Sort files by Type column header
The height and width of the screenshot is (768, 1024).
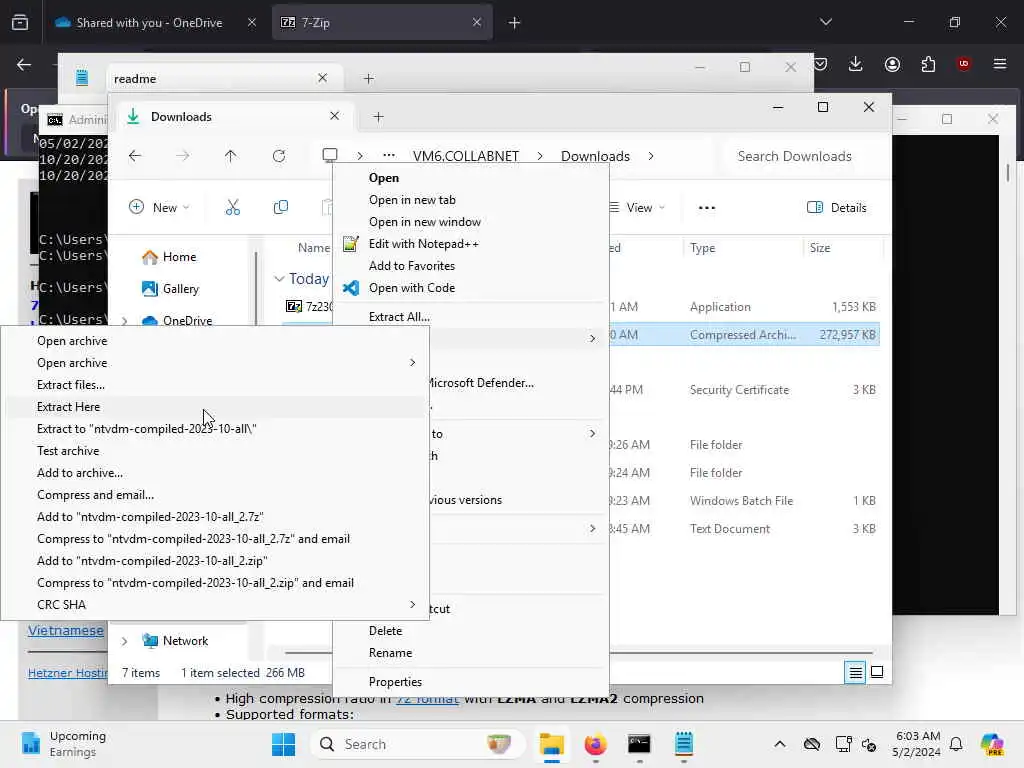pyautogui.click(x=702, y=248)
